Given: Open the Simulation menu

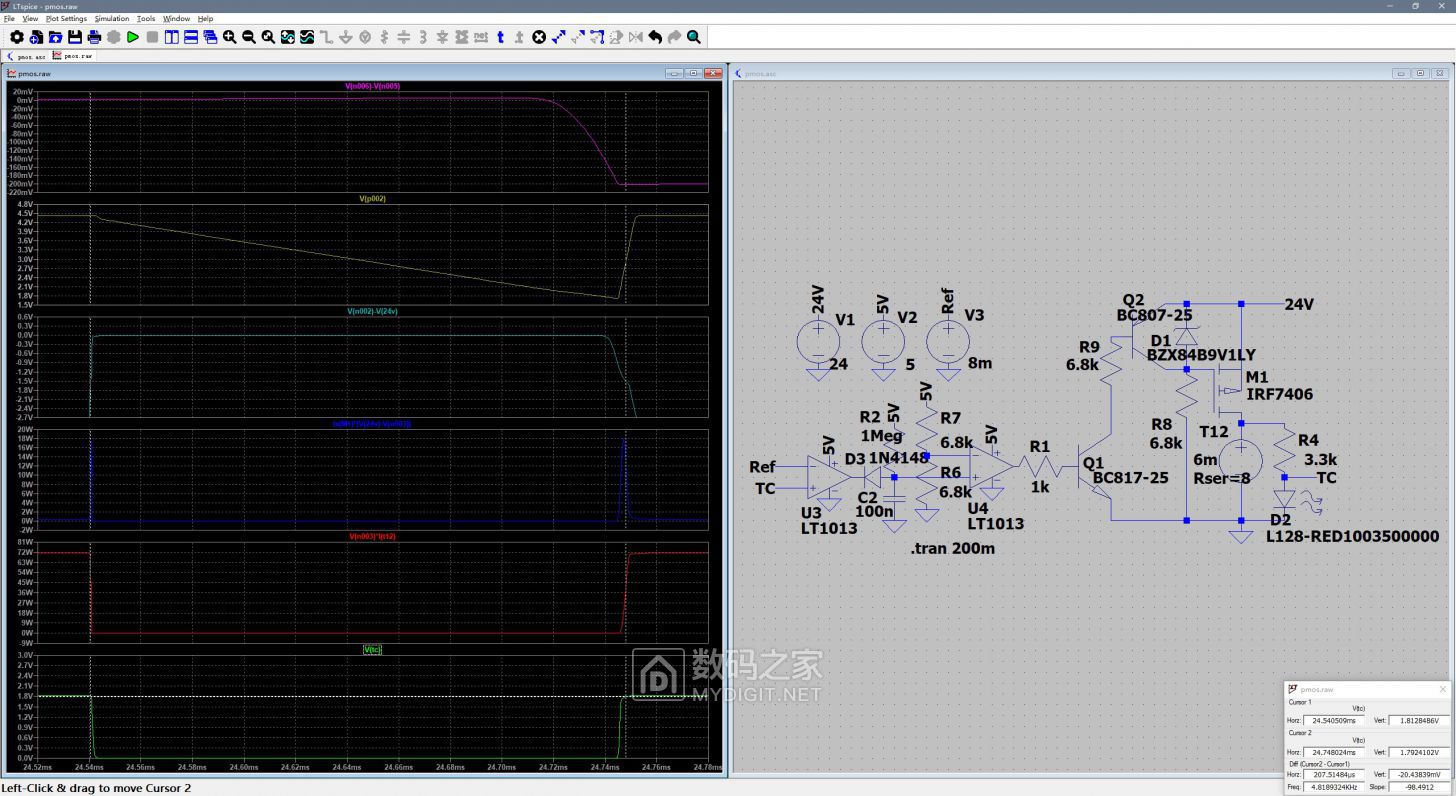Looking at the screenshot, I should tap(112, 18).
